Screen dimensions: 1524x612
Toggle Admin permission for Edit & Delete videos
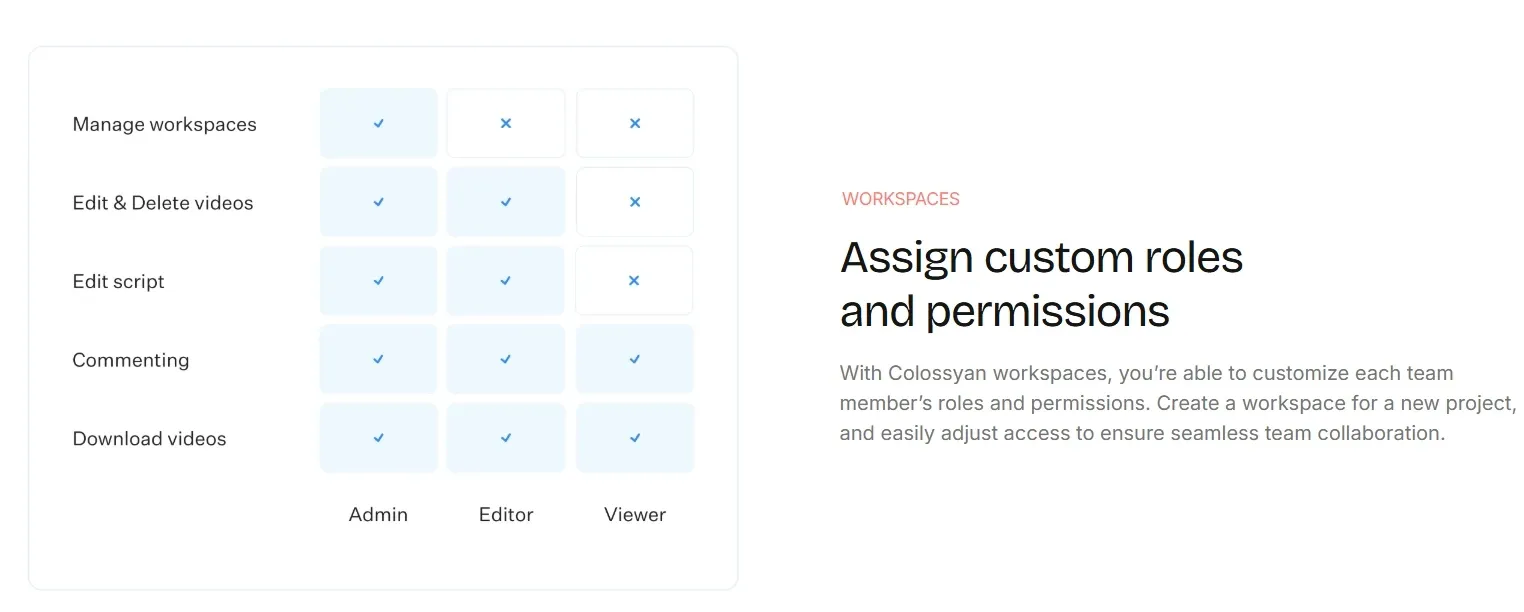[x=379, y=202]
